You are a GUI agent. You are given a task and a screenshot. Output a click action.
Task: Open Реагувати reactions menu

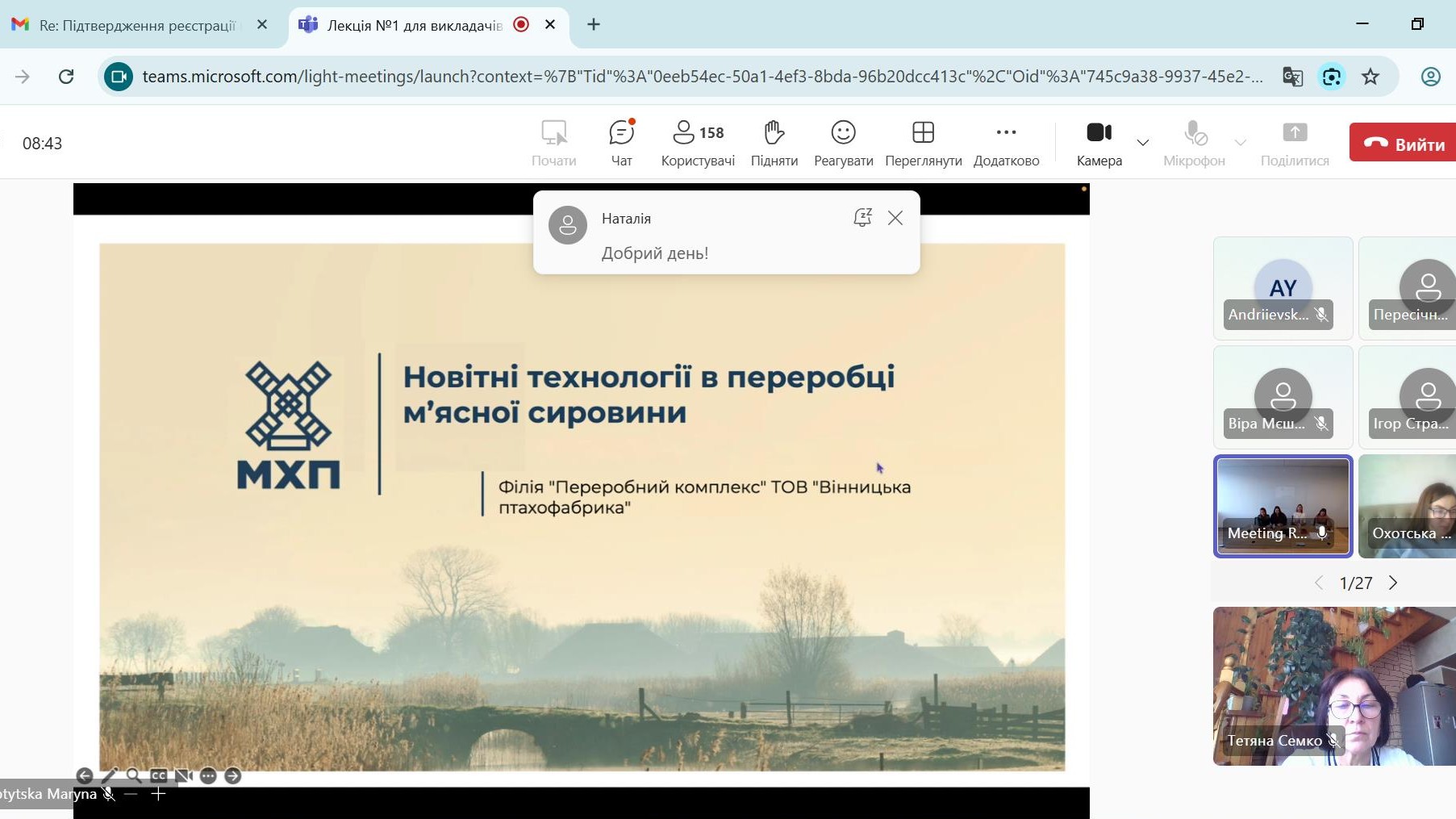pos(843,143)
